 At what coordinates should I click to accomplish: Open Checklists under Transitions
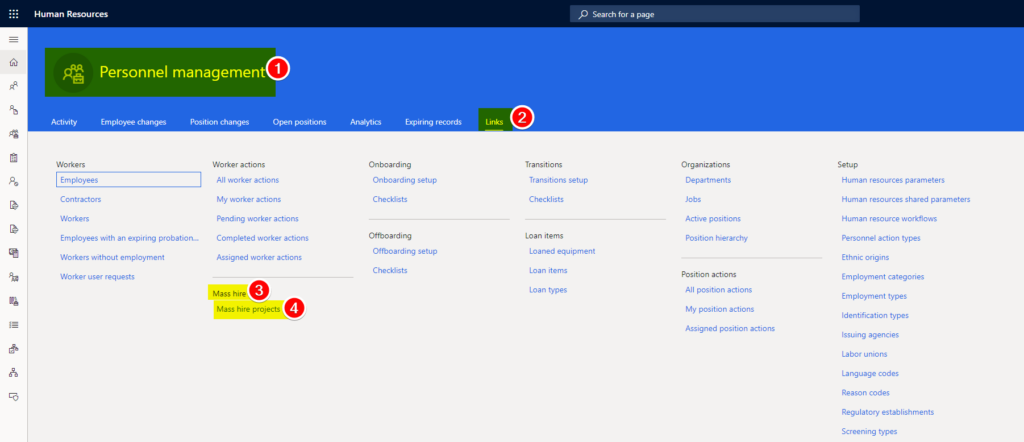coord(546,199)
